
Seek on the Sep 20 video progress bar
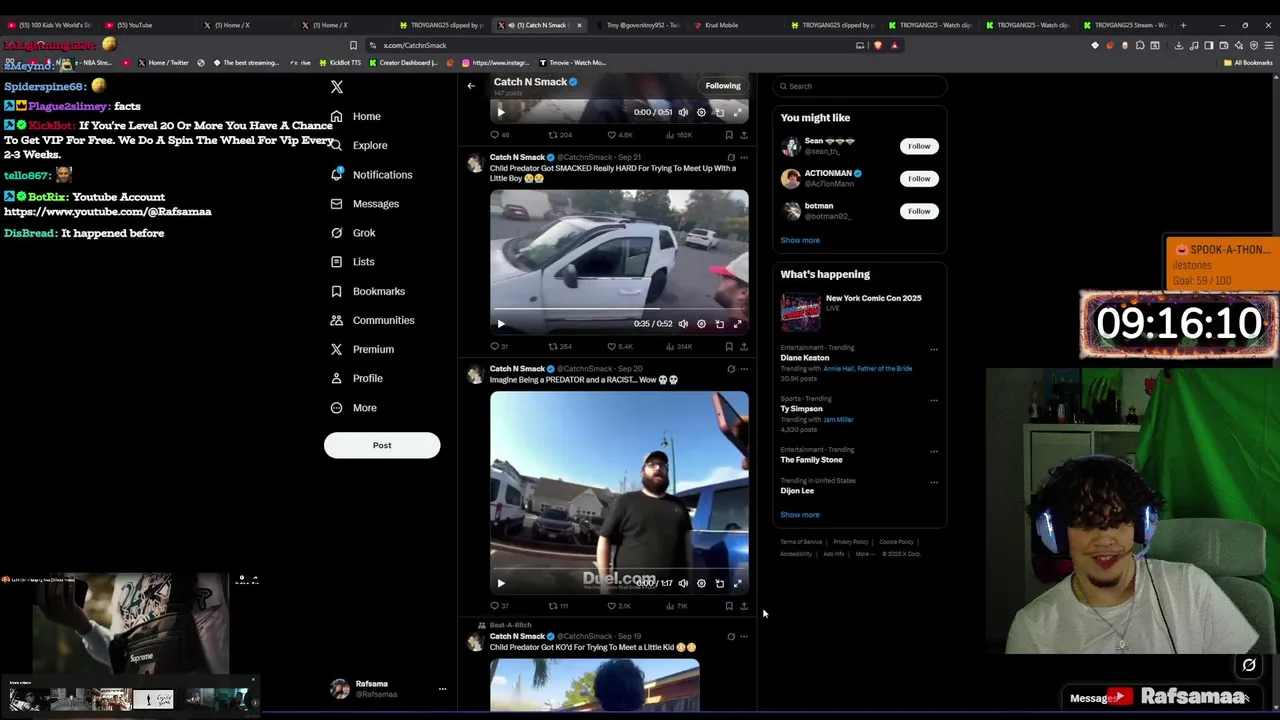tap(619, 571)
